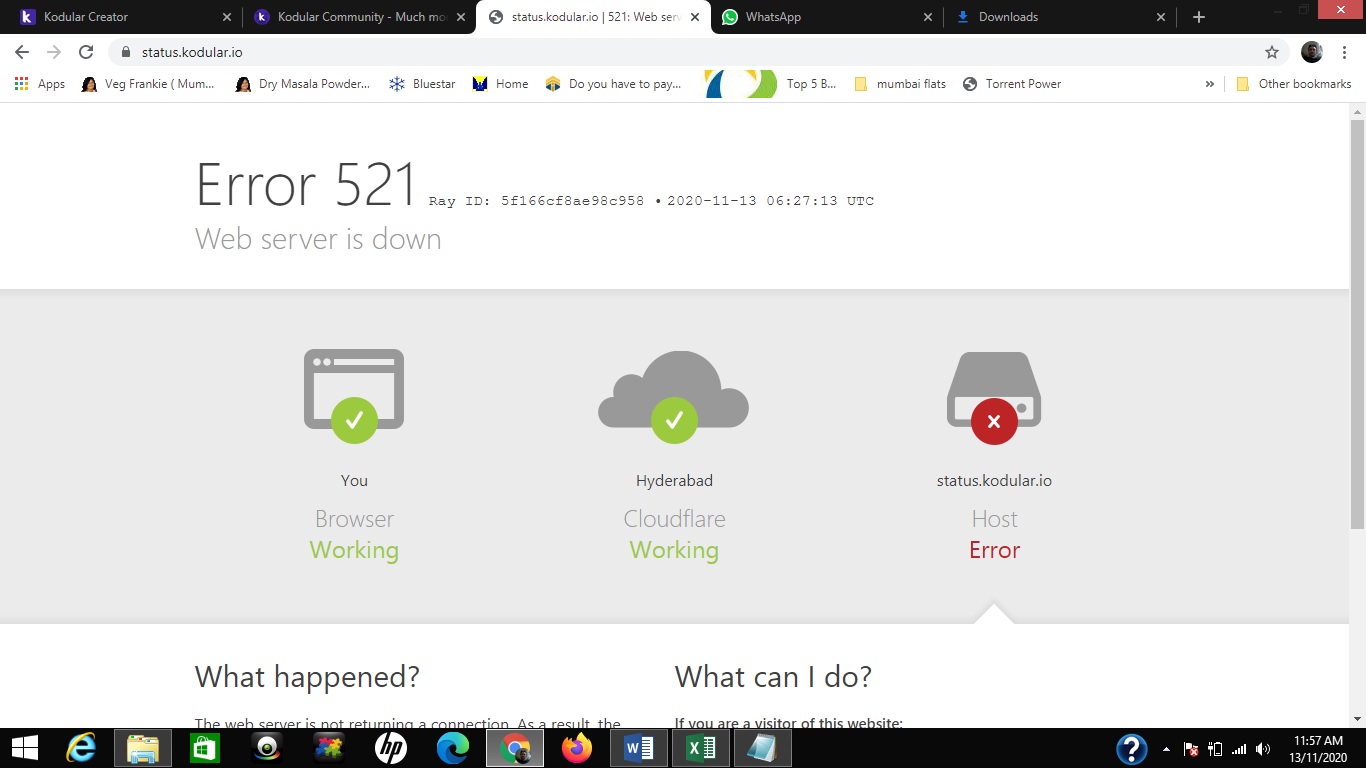This screenshot has height=768, width=1366.
Task: Select the status.kodular.io 521 tab
Action: tap(593, 17)
